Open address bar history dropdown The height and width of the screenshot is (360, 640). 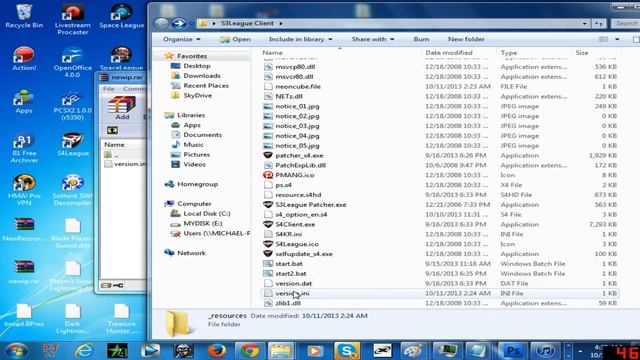point(584,24)
